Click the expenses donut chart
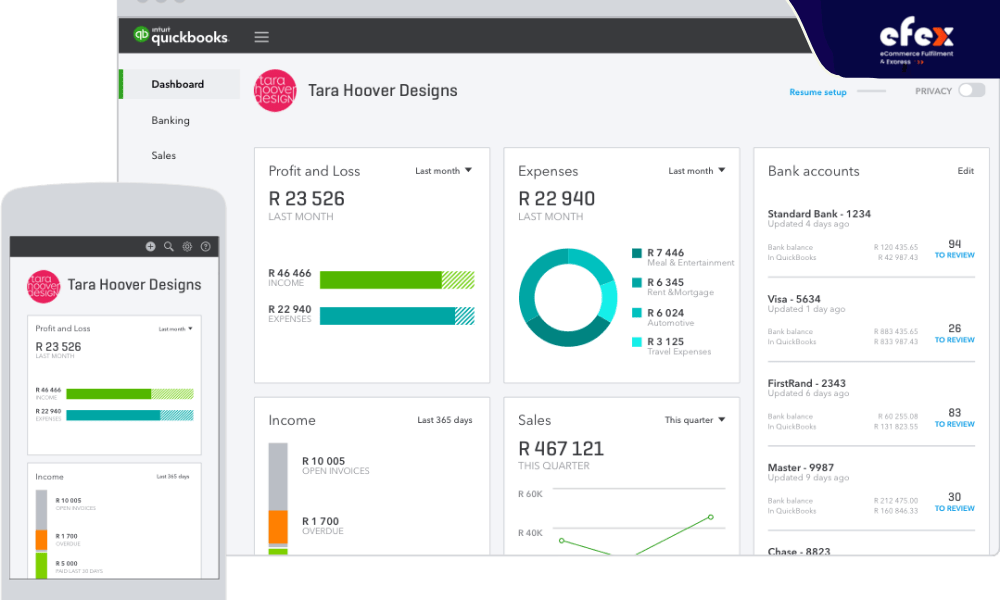 pos(568,298)
